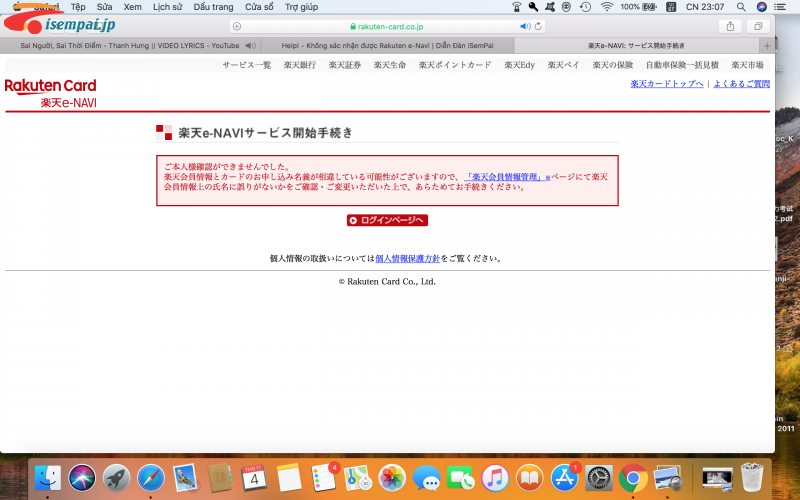Open a new tab with the plus button
800x500 pixels.
click(767, 45)
